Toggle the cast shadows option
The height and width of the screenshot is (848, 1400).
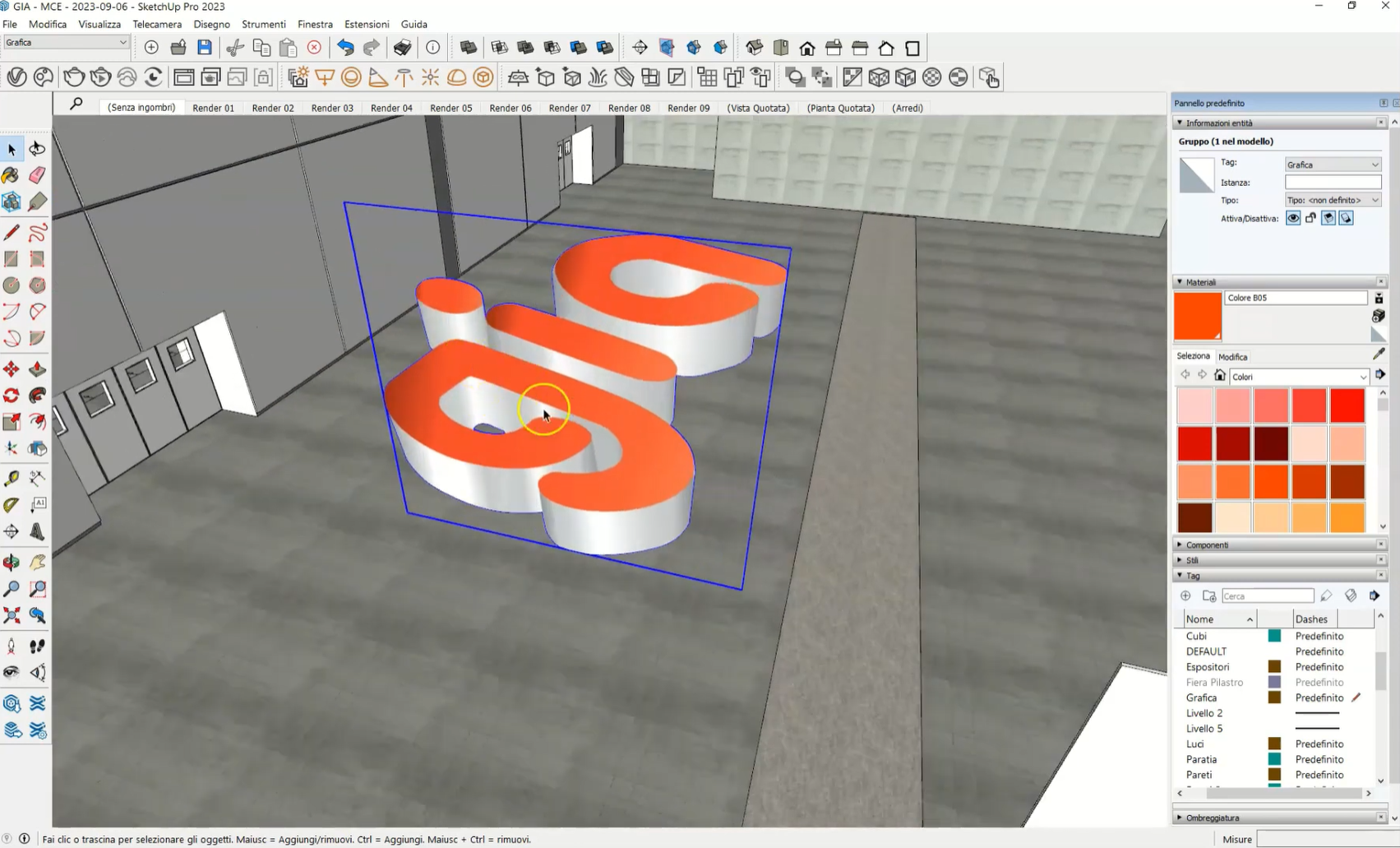1328,219
